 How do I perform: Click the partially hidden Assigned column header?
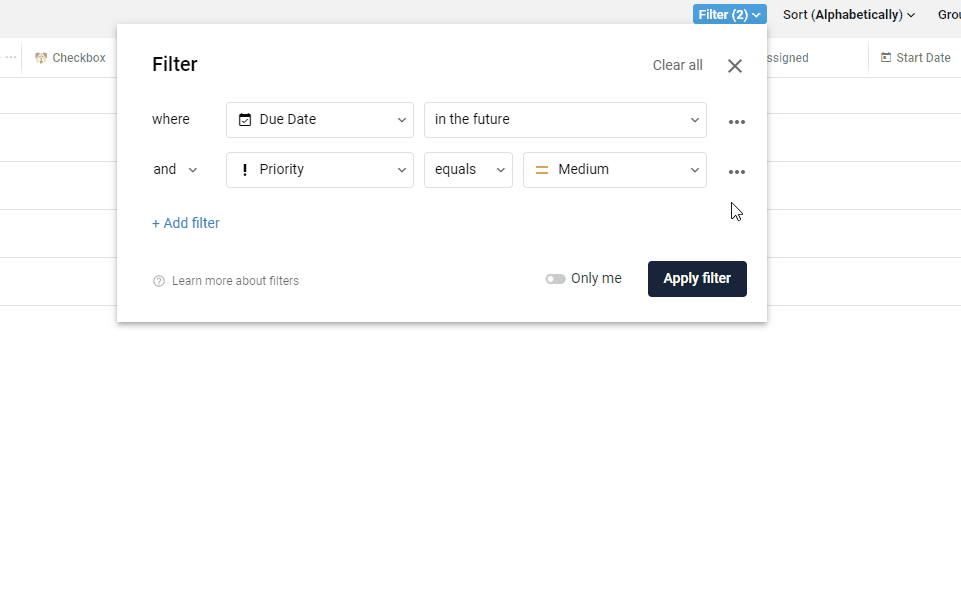[788, 58]
